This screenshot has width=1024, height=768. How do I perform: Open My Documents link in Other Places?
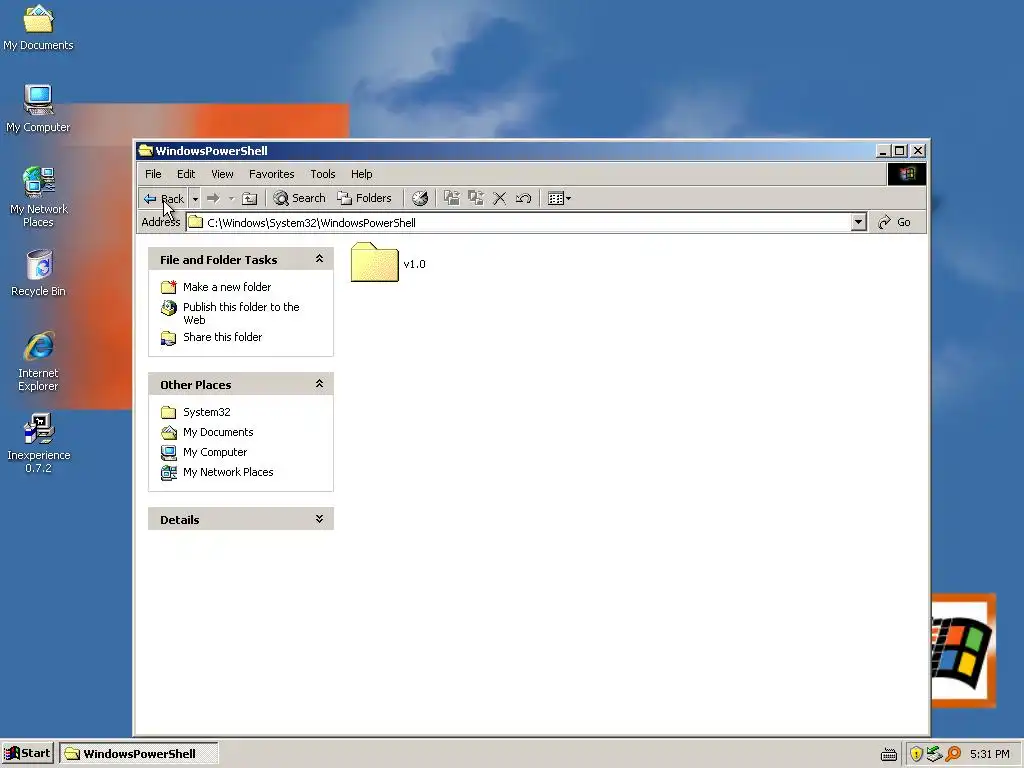coord(218,432)
